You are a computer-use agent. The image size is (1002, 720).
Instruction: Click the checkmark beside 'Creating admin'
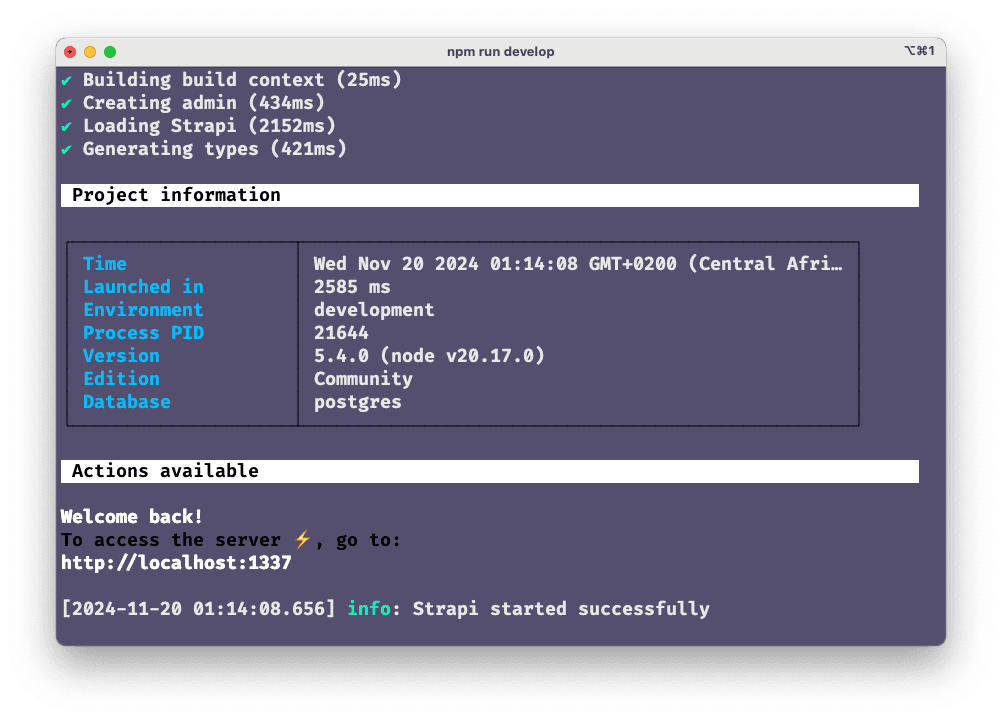(x=66, y=103)
